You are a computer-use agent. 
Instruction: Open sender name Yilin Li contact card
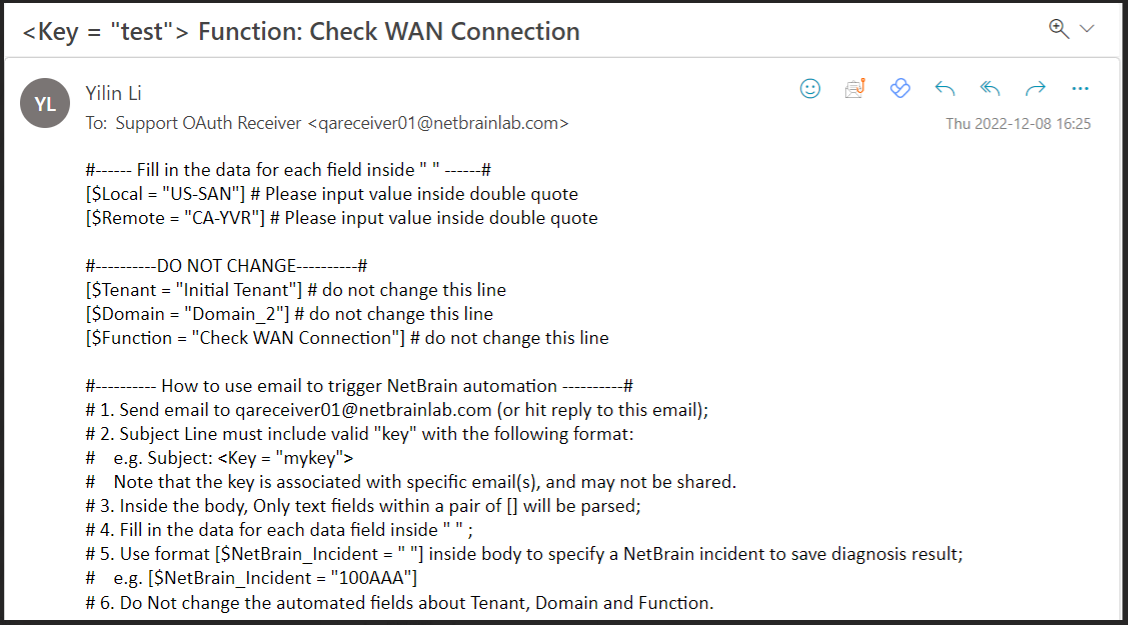click(113, 93)
